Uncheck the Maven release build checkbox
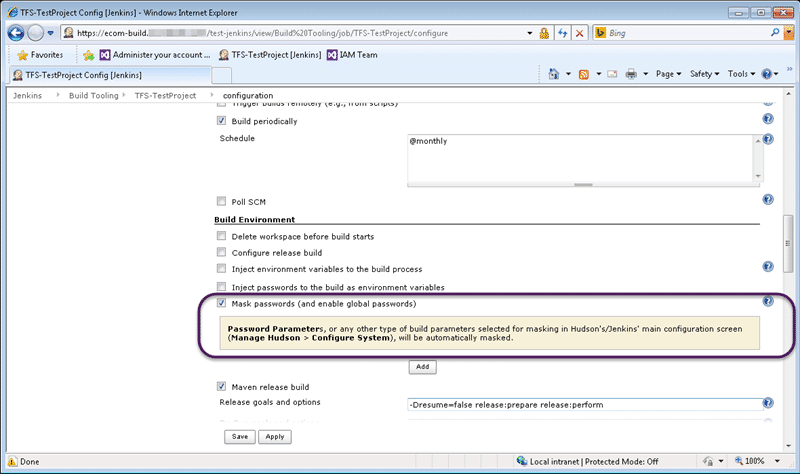 tap(221, 387)
